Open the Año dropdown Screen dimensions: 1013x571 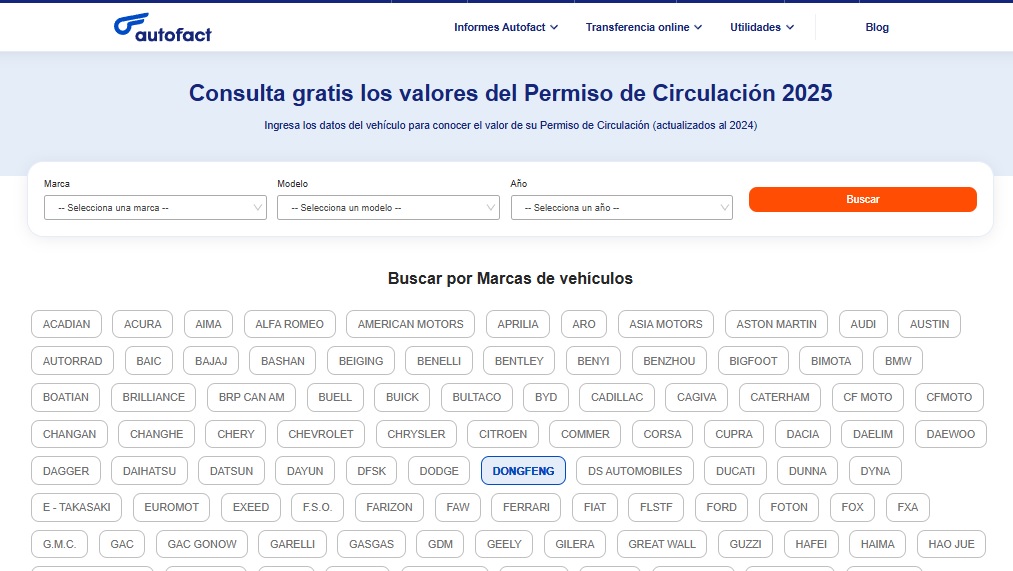coord(621,207)
